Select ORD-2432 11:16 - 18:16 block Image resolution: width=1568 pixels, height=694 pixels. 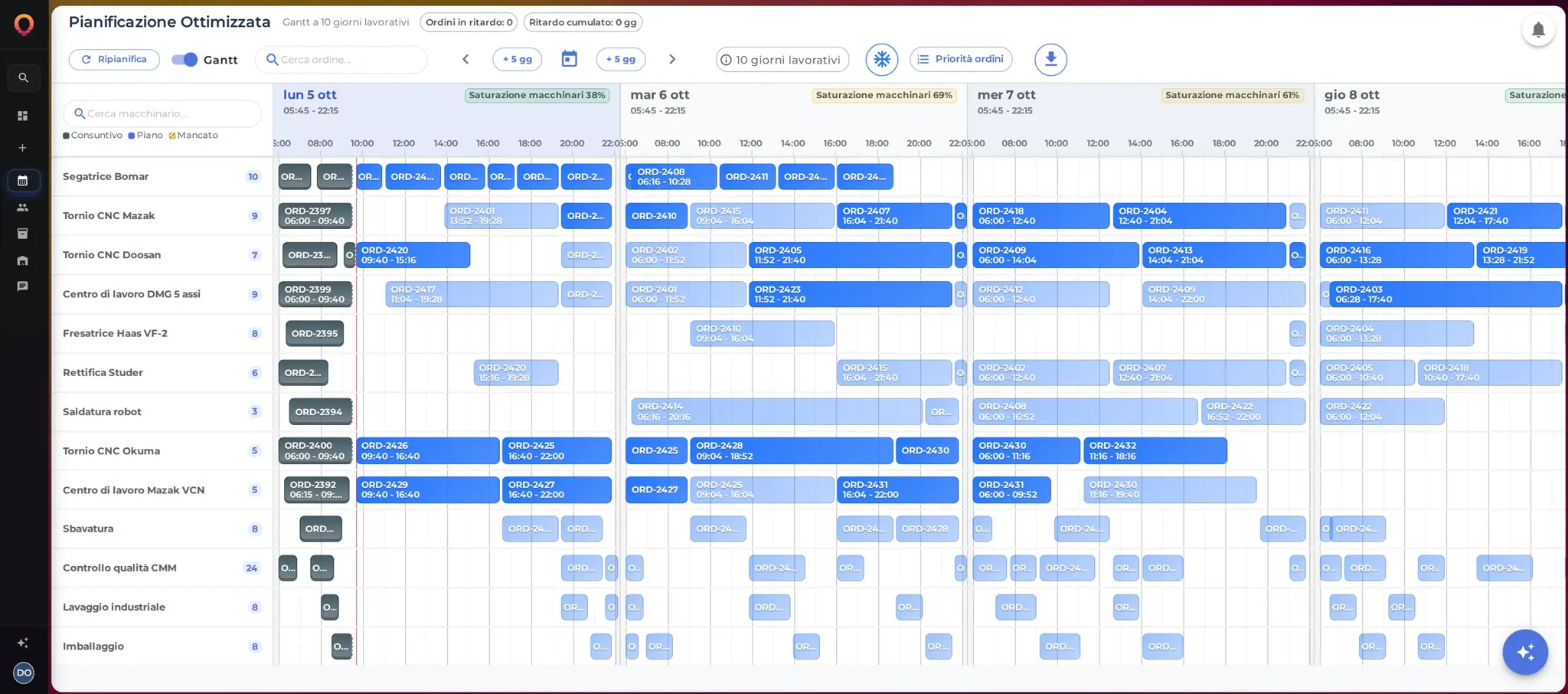point(1155,450)
